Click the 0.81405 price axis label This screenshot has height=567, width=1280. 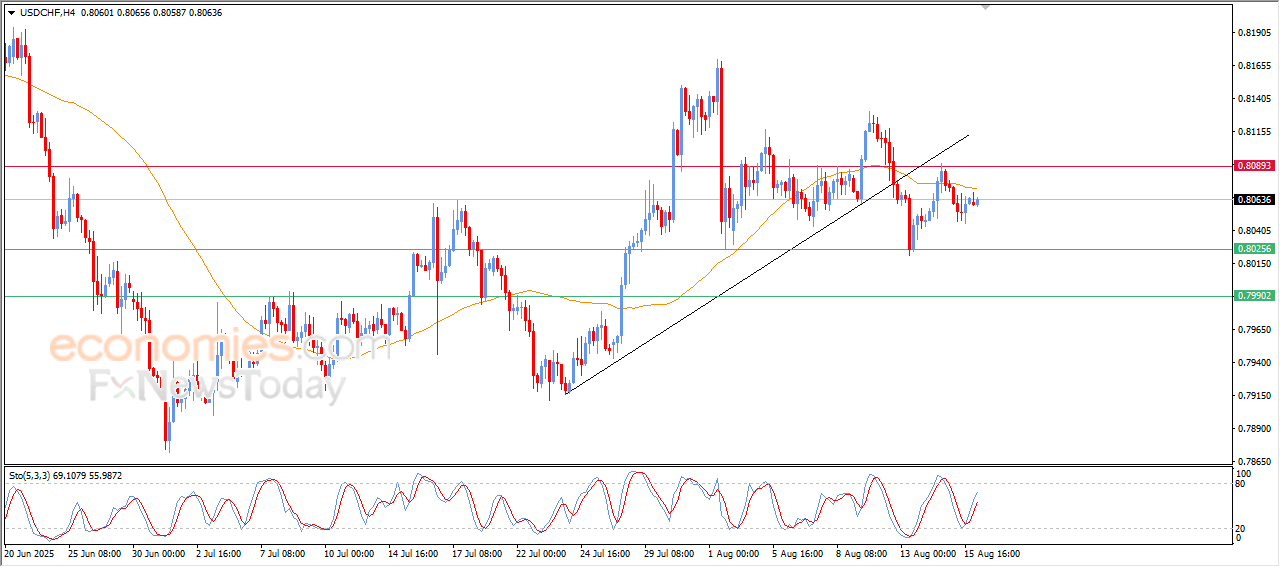1254,99
